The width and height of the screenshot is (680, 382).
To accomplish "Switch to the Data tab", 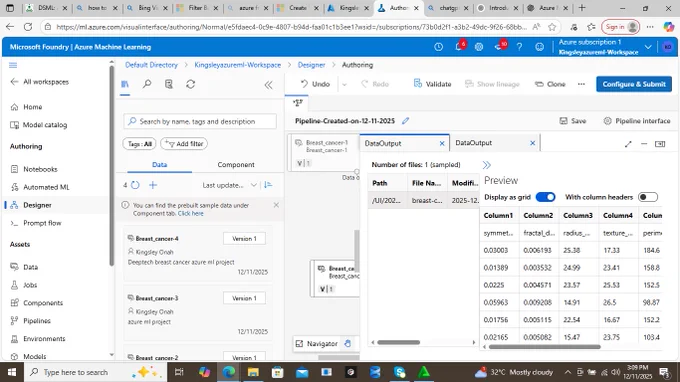I will point(159,165).
